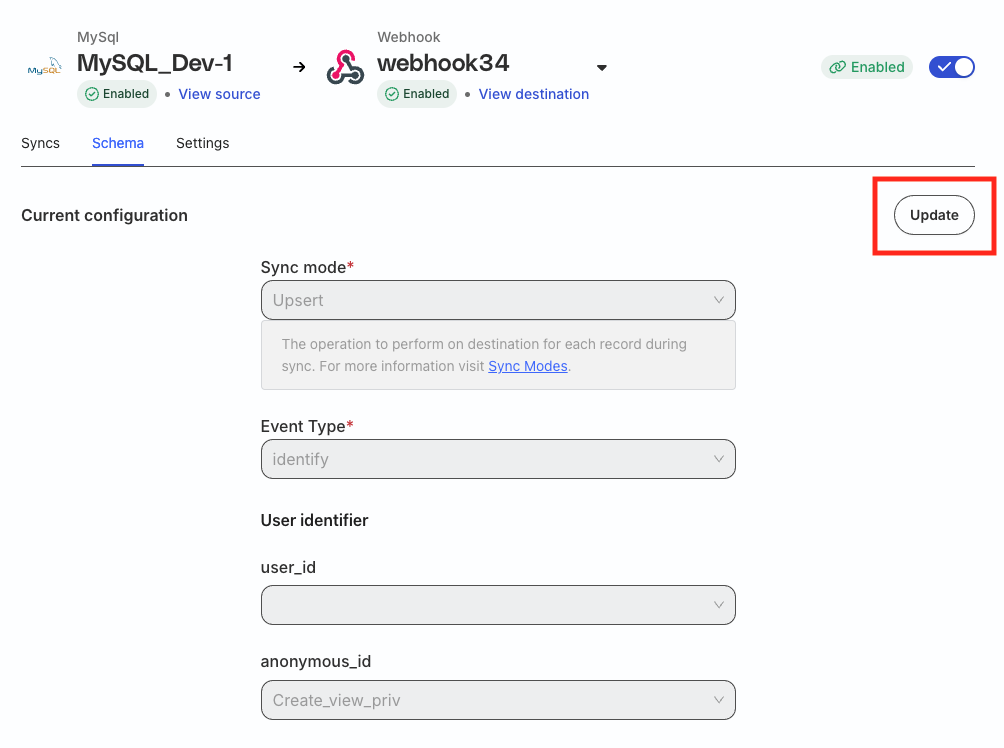Open the View source link
The width and height of the screenshot is (1004, 748).
tap(219, 94)
